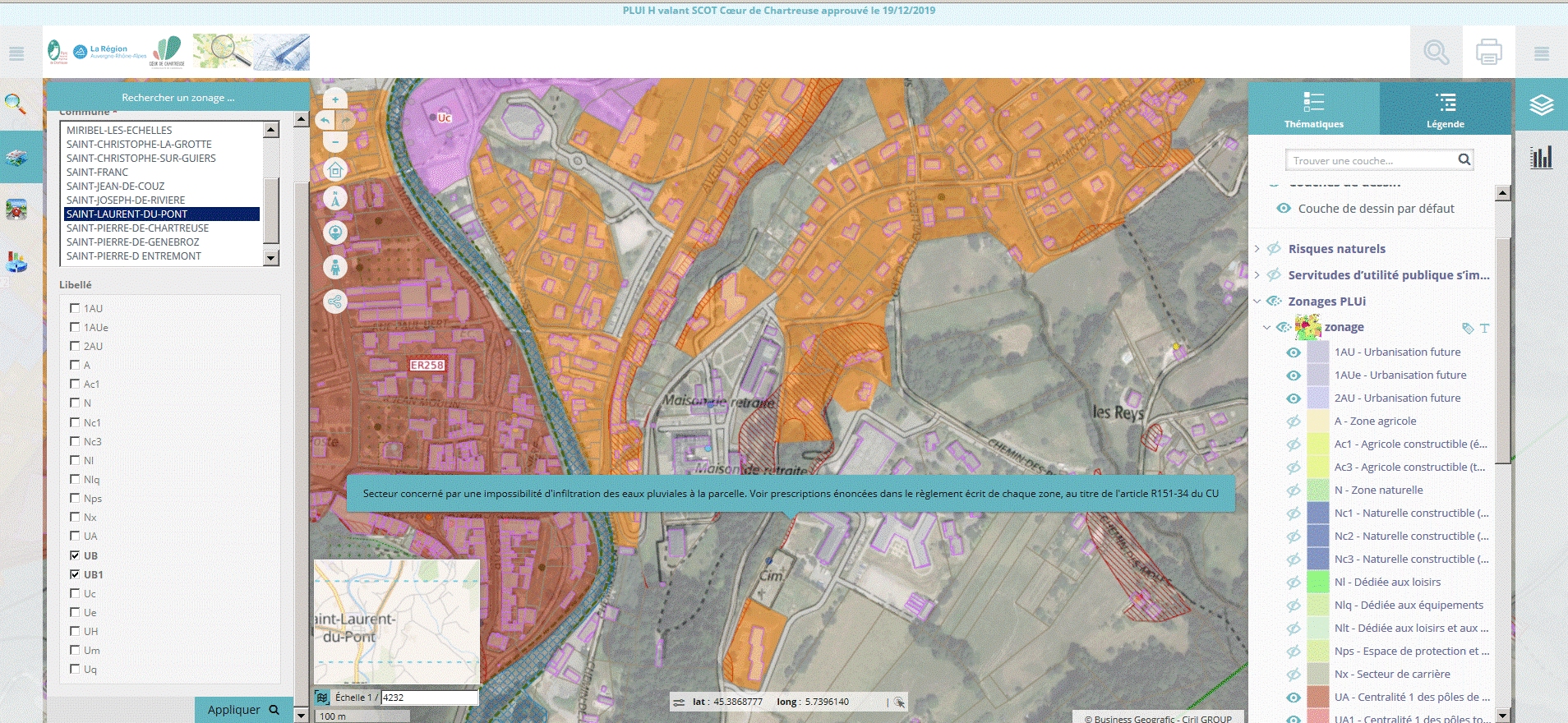
Task: Open the pie chart statistics tool on left
Action: point(16,262)
